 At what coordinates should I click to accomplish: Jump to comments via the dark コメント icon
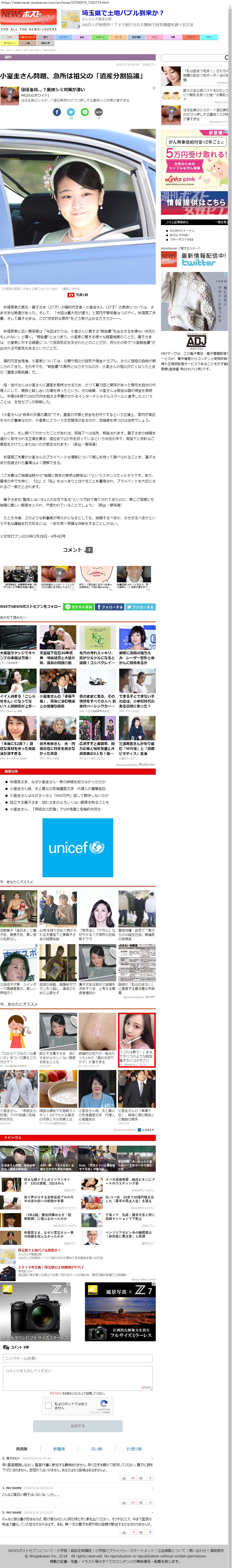click(x=99, y=112)
